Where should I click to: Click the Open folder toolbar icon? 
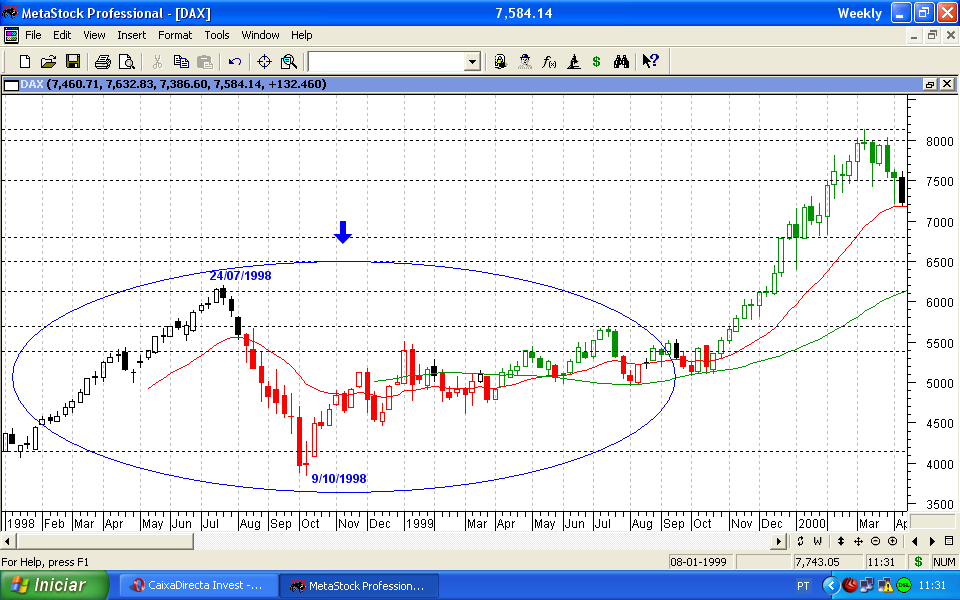48,61
